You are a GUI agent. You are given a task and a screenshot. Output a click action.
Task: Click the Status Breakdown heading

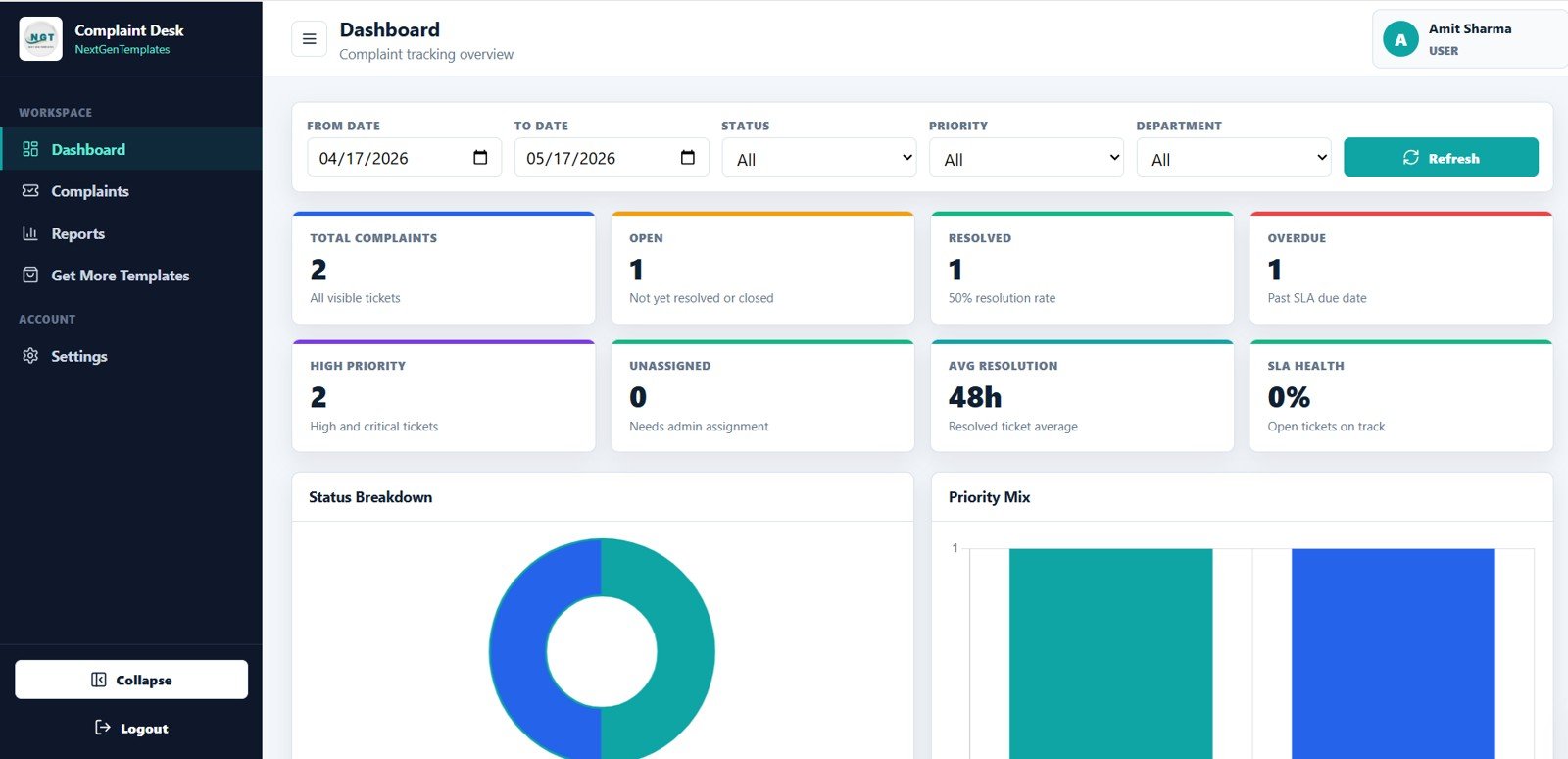coord(370,497)
